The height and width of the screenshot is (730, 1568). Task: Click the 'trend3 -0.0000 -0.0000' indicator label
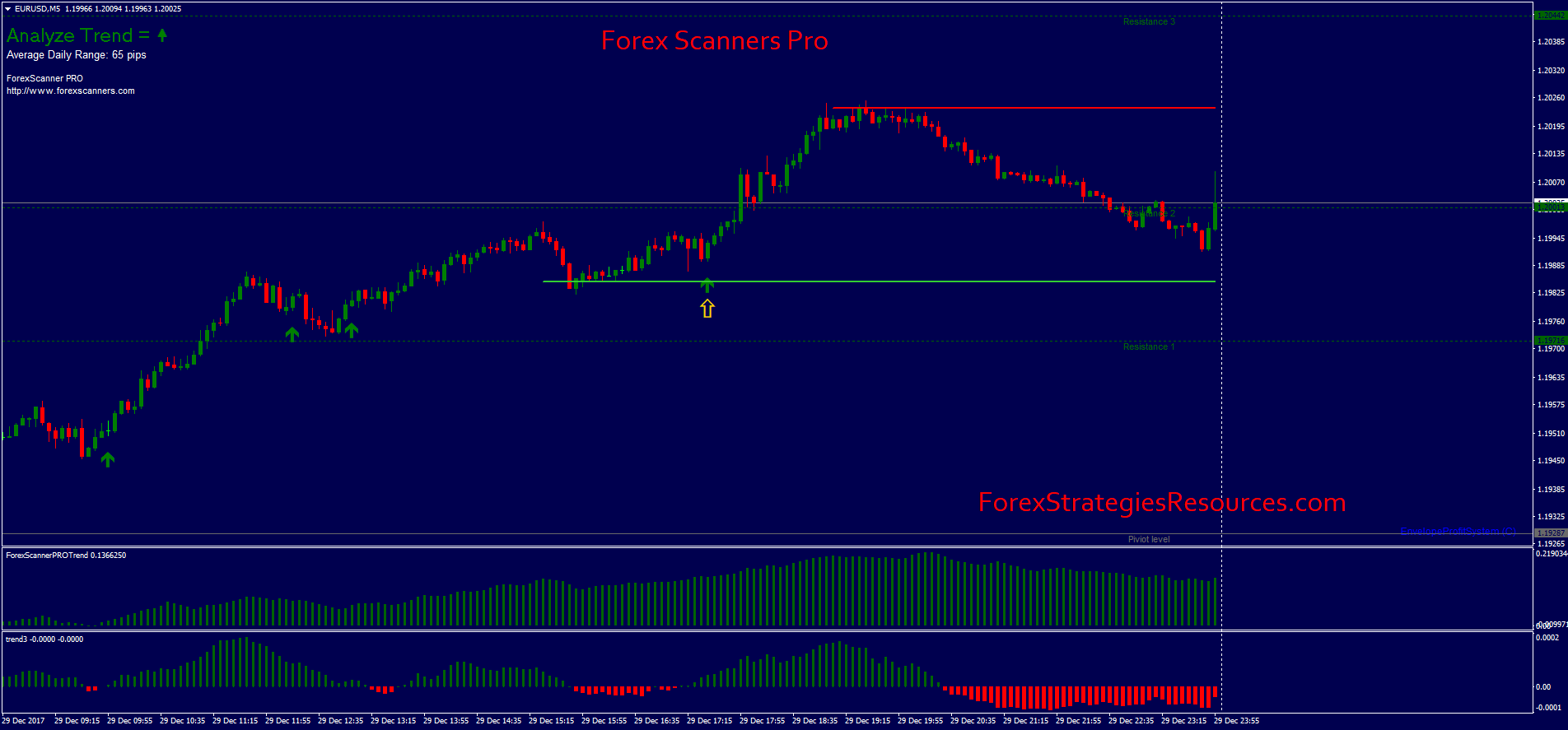point(44,639)
